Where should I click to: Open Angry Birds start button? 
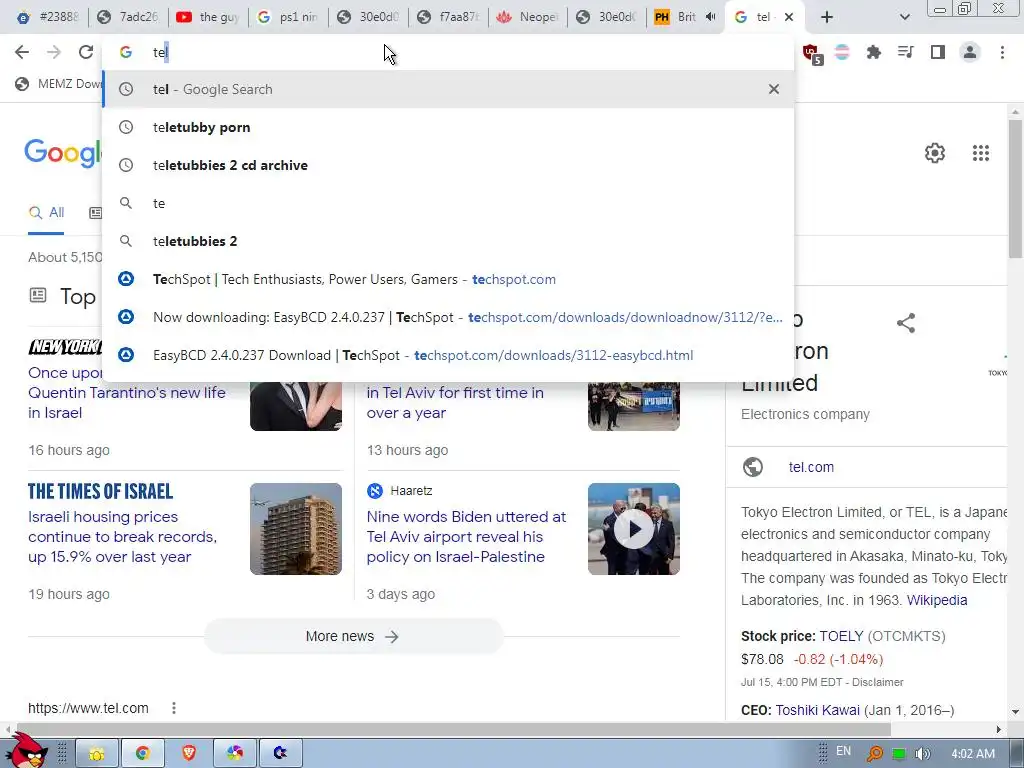coord(25,750)
